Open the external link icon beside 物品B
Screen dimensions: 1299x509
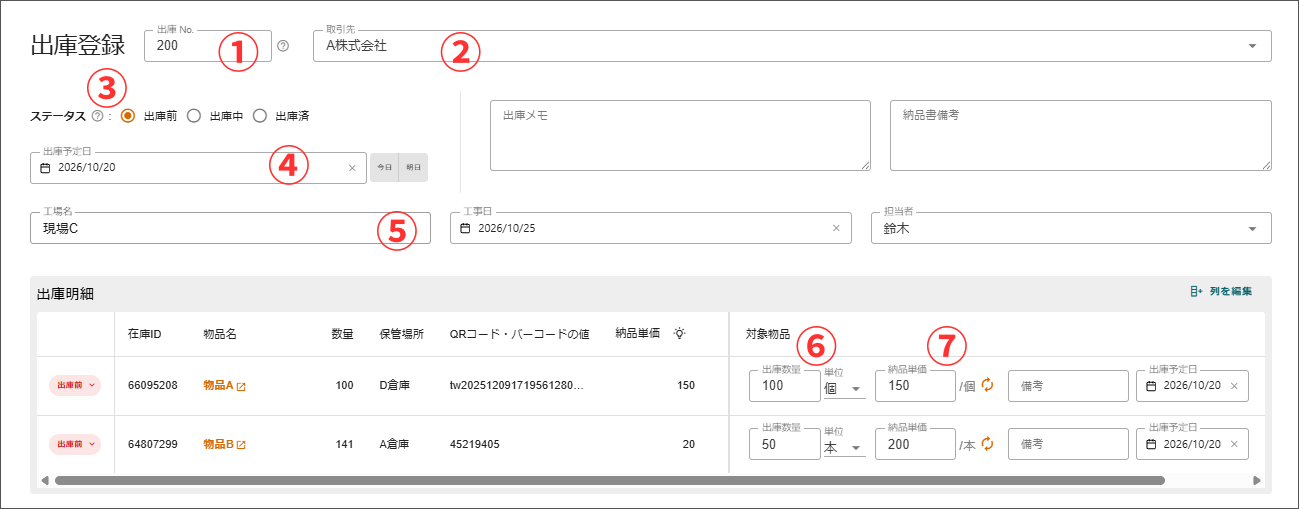coord(241,445)
